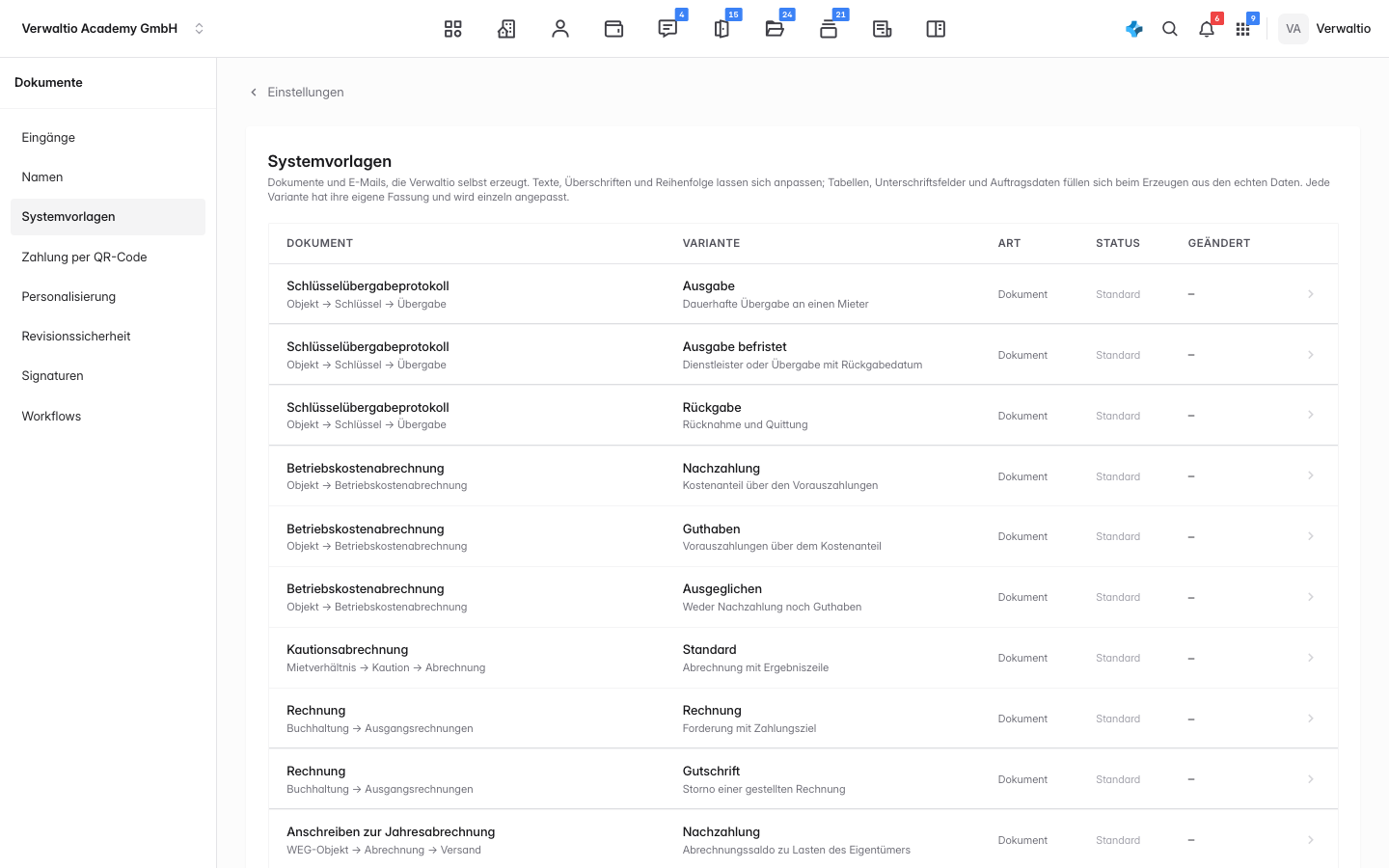Open the search magnifier icon
Viewport: 1389px width, 868px height.
coord(1170,29)
